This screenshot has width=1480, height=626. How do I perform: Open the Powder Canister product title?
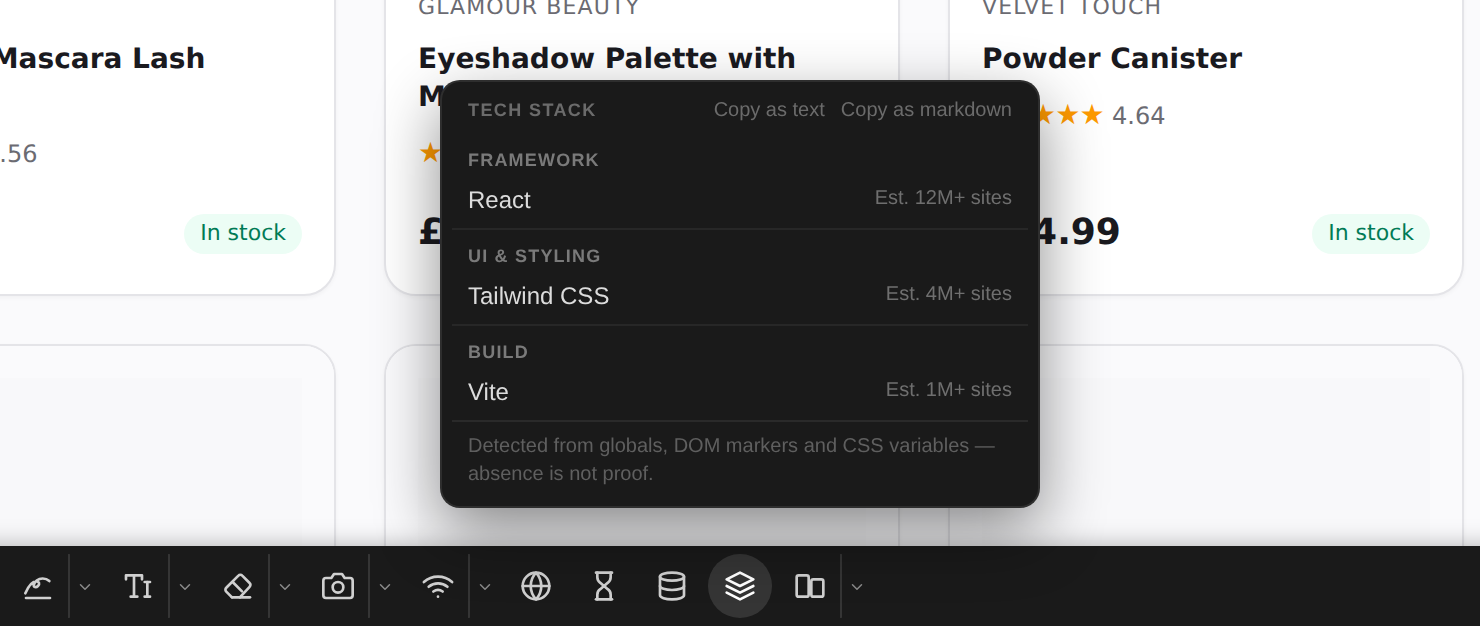[x=1112, y=58]
